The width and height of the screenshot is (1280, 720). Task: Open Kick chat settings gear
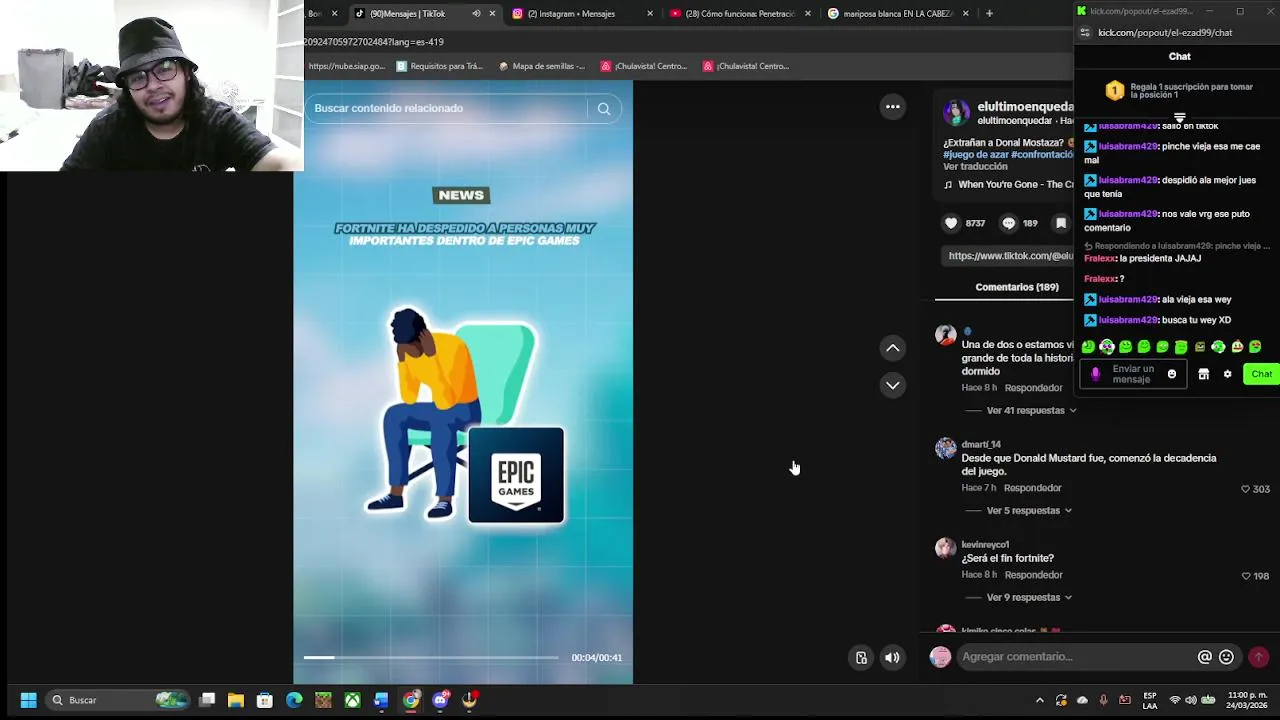click(x=1227, y=374)
